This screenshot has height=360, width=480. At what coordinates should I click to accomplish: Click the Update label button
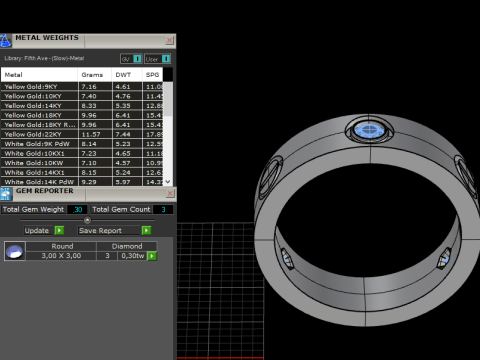37,231
